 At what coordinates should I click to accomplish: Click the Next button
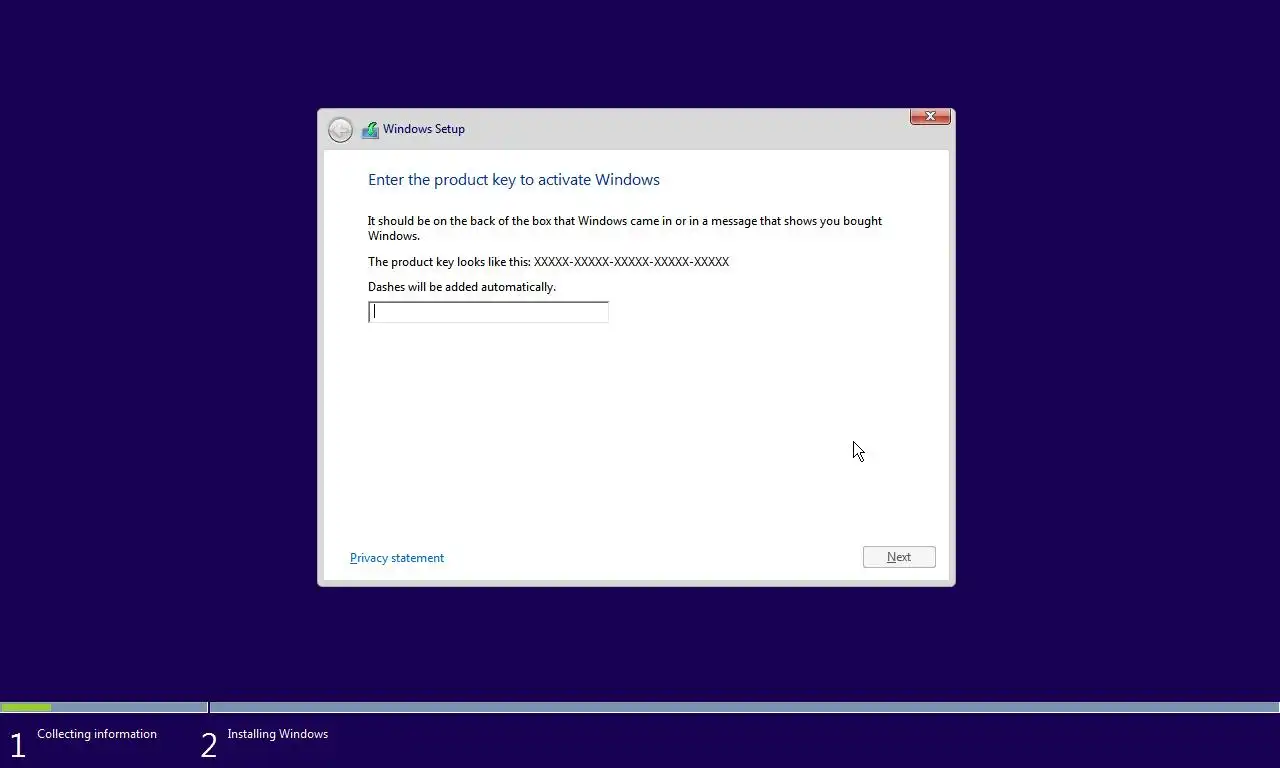(x=899, y=557)
